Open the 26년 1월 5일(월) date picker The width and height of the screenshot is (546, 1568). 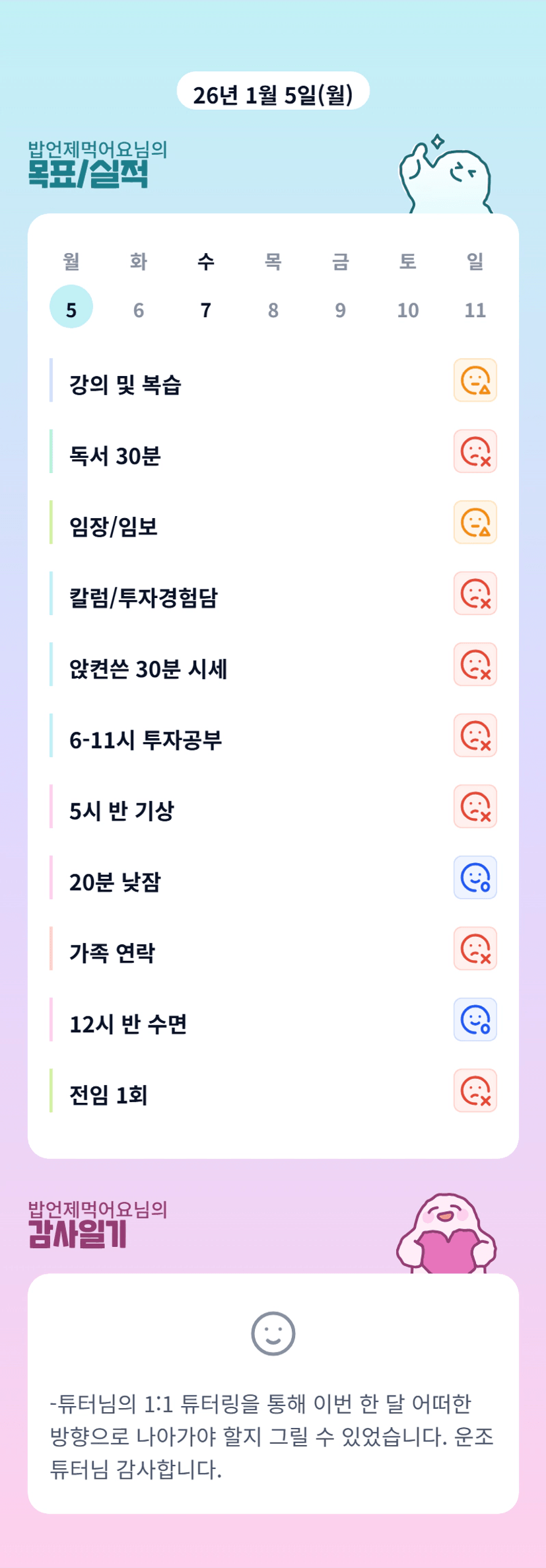[x=273, y=93]
